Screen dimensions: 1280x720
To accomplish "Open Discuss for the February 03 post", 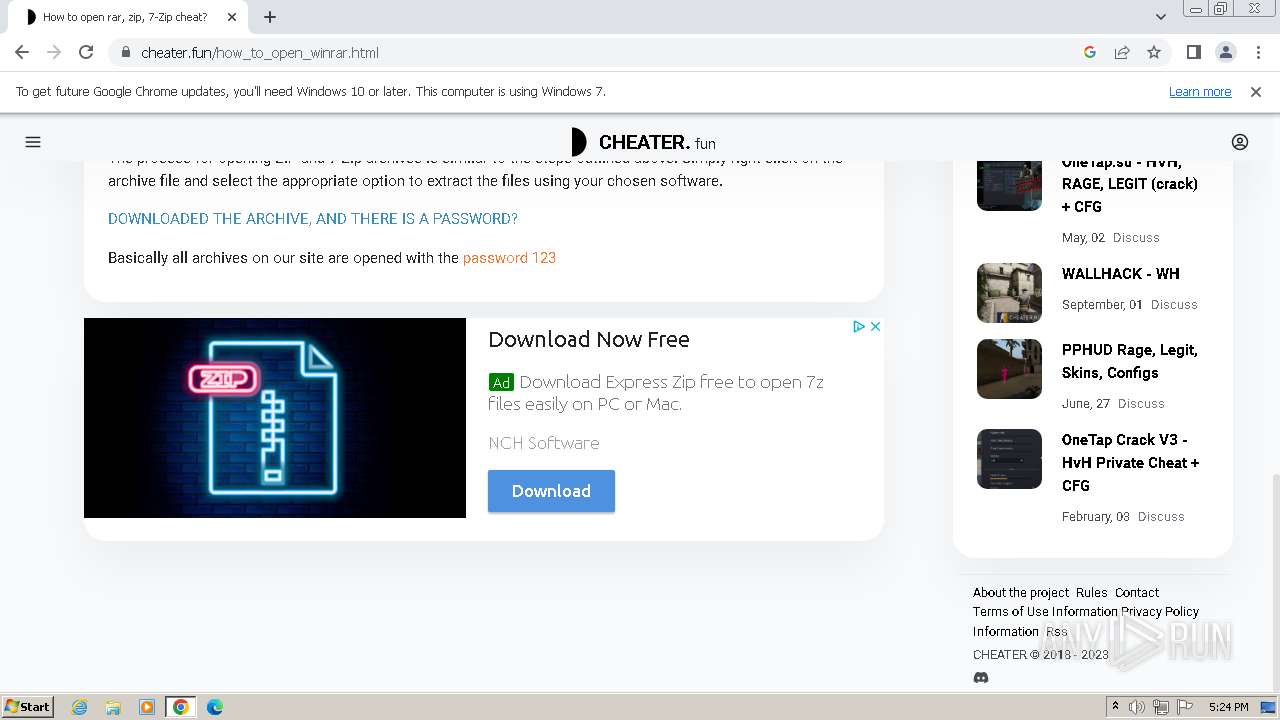I will [x=1161, y=516].
